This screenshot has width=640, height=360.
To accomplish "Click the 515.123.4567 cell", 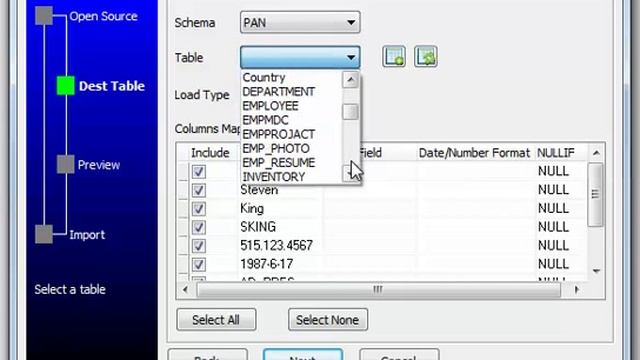I will tap(276, 246).
